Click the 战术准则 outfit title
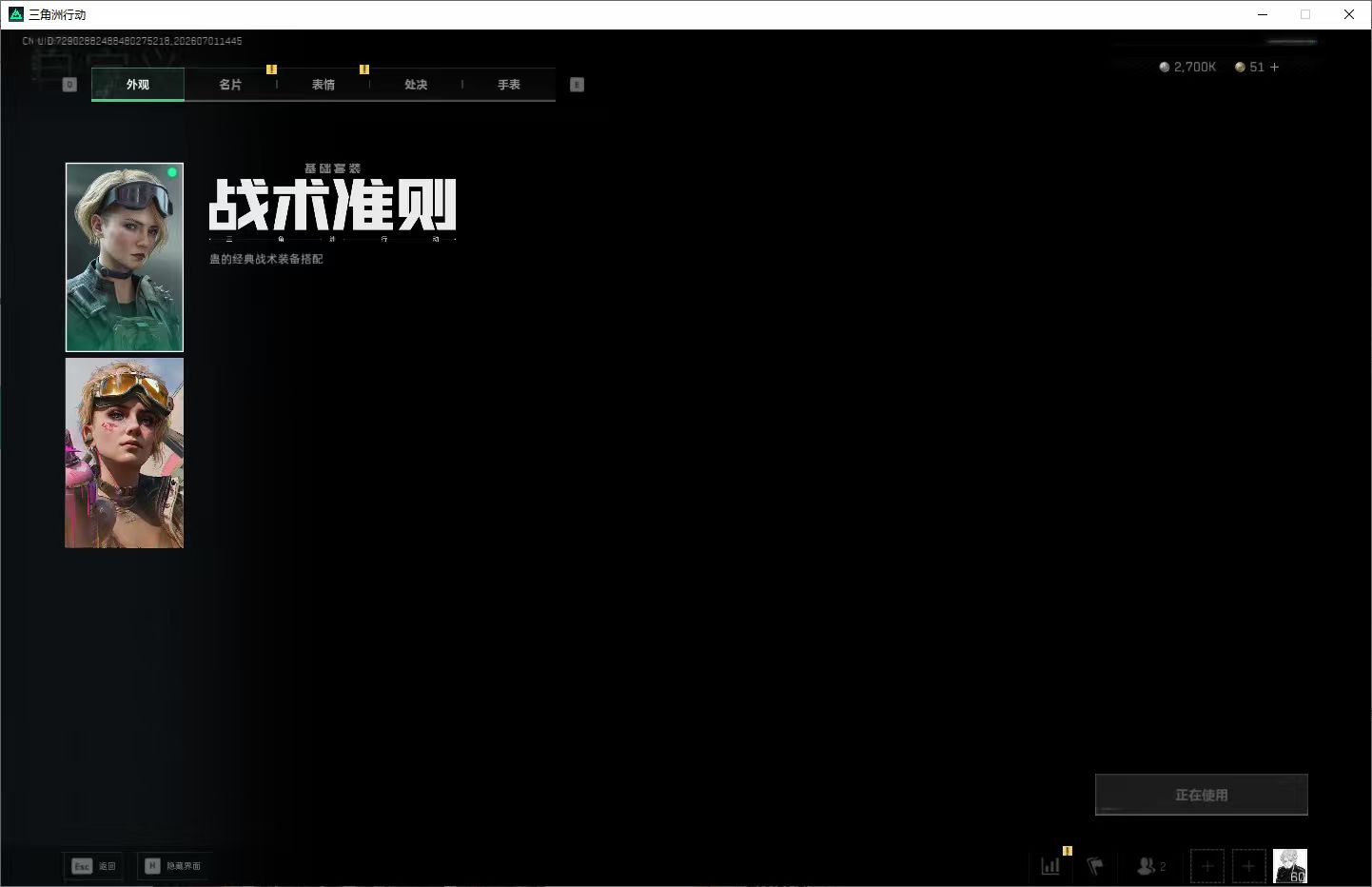The image size is (1372, 887). (333, 205)
